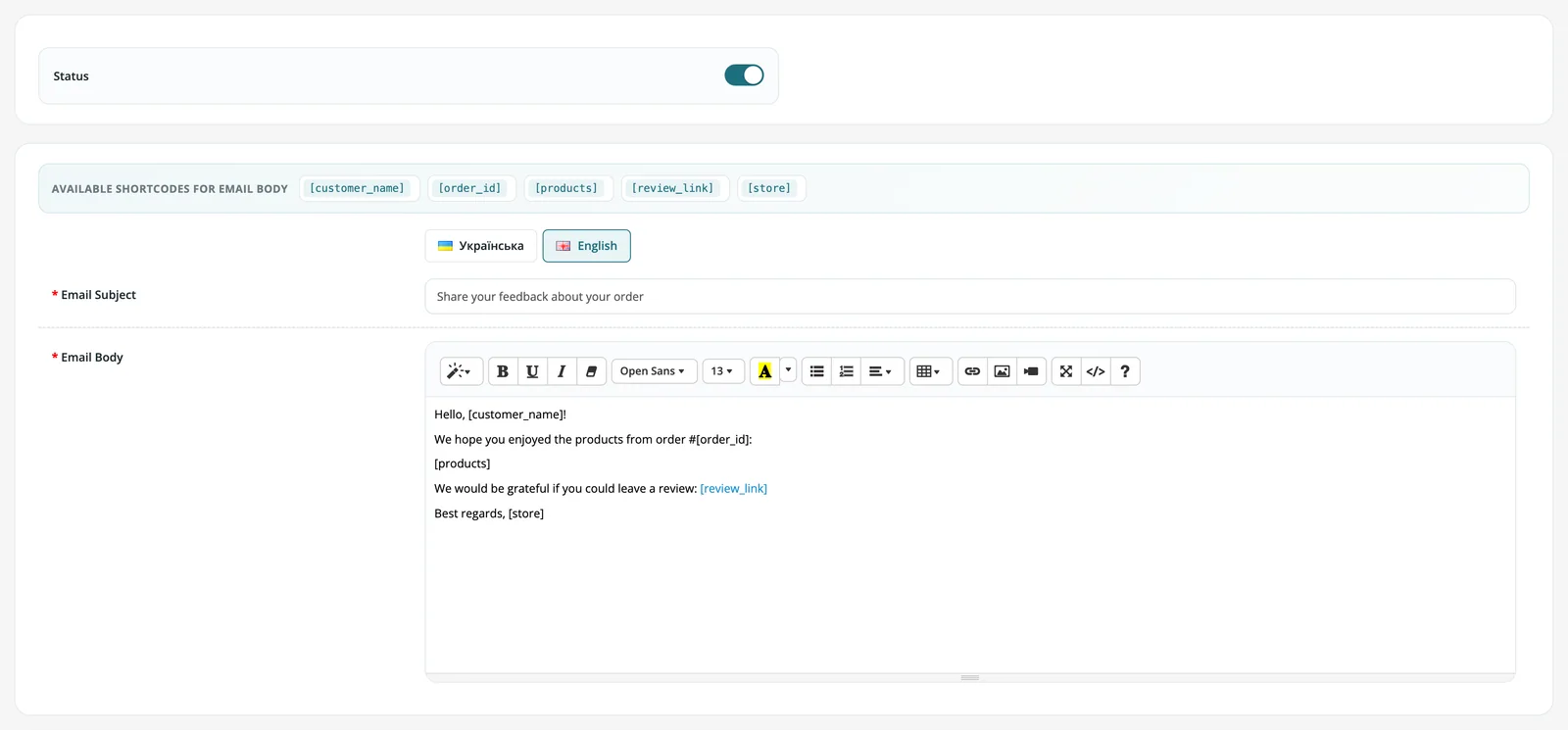
Task: Click the [review_link] link in email body
Action: (x=733, y=489)
